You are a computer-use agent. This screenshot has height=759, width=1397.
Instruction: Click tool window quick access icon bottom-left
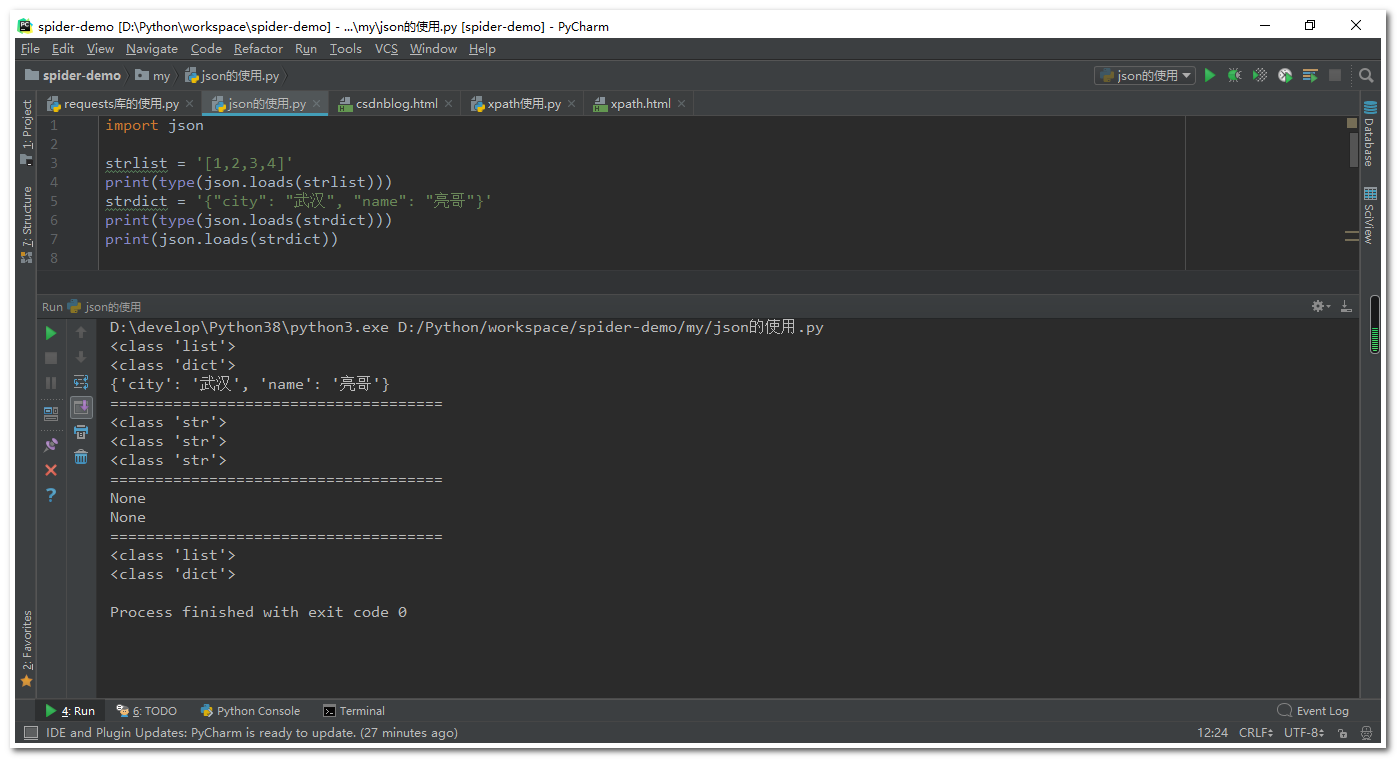click(30, 733)
